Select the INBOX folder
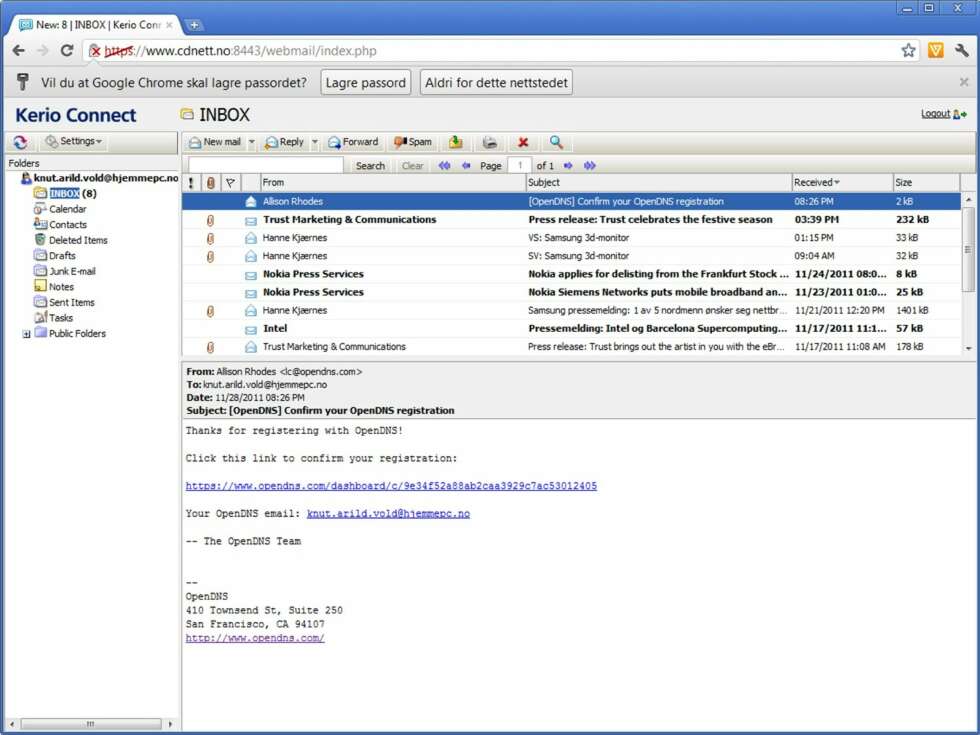 point(65,193)
